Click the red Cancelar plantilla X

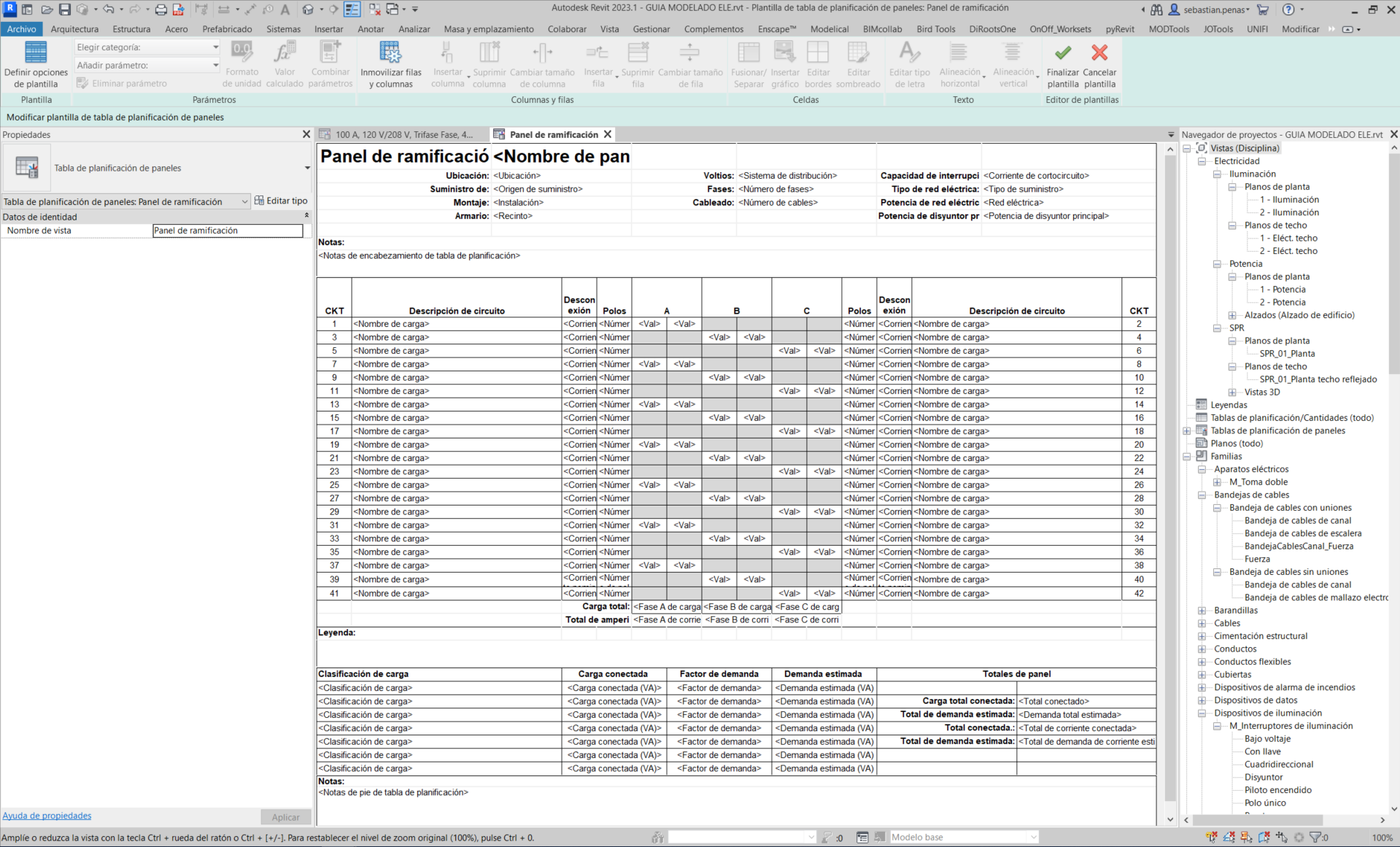pos(1099,53)
